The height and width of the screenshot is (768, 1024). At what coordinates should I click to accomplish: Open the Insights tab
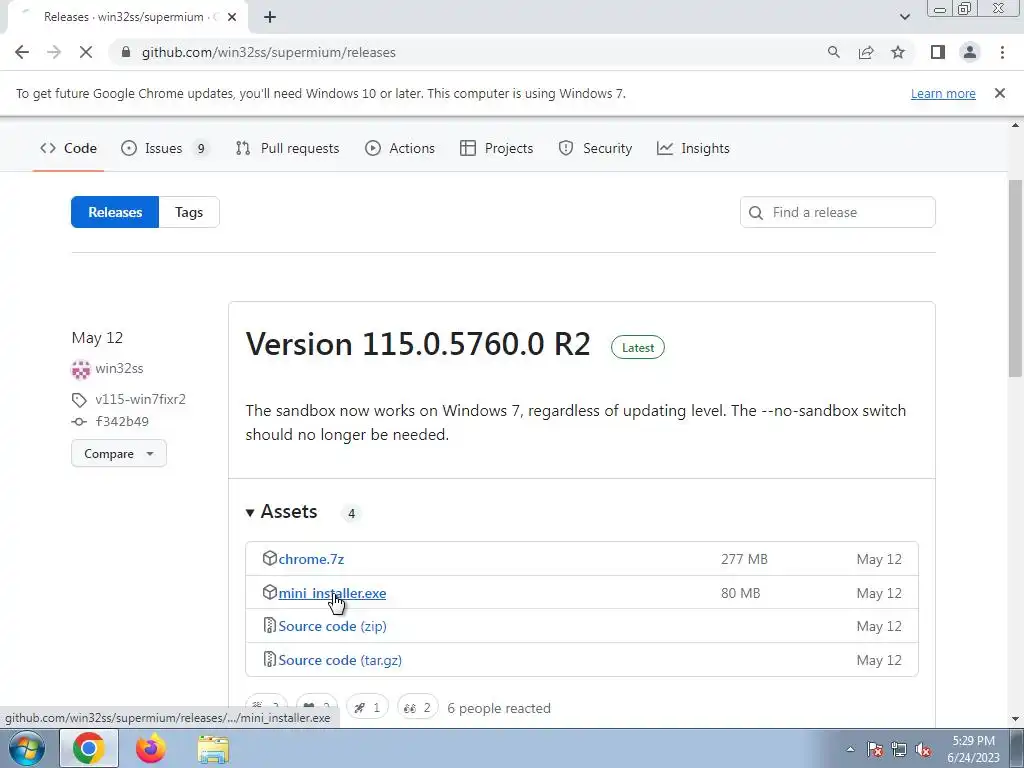pyautogui.click(x=693, y=148)
